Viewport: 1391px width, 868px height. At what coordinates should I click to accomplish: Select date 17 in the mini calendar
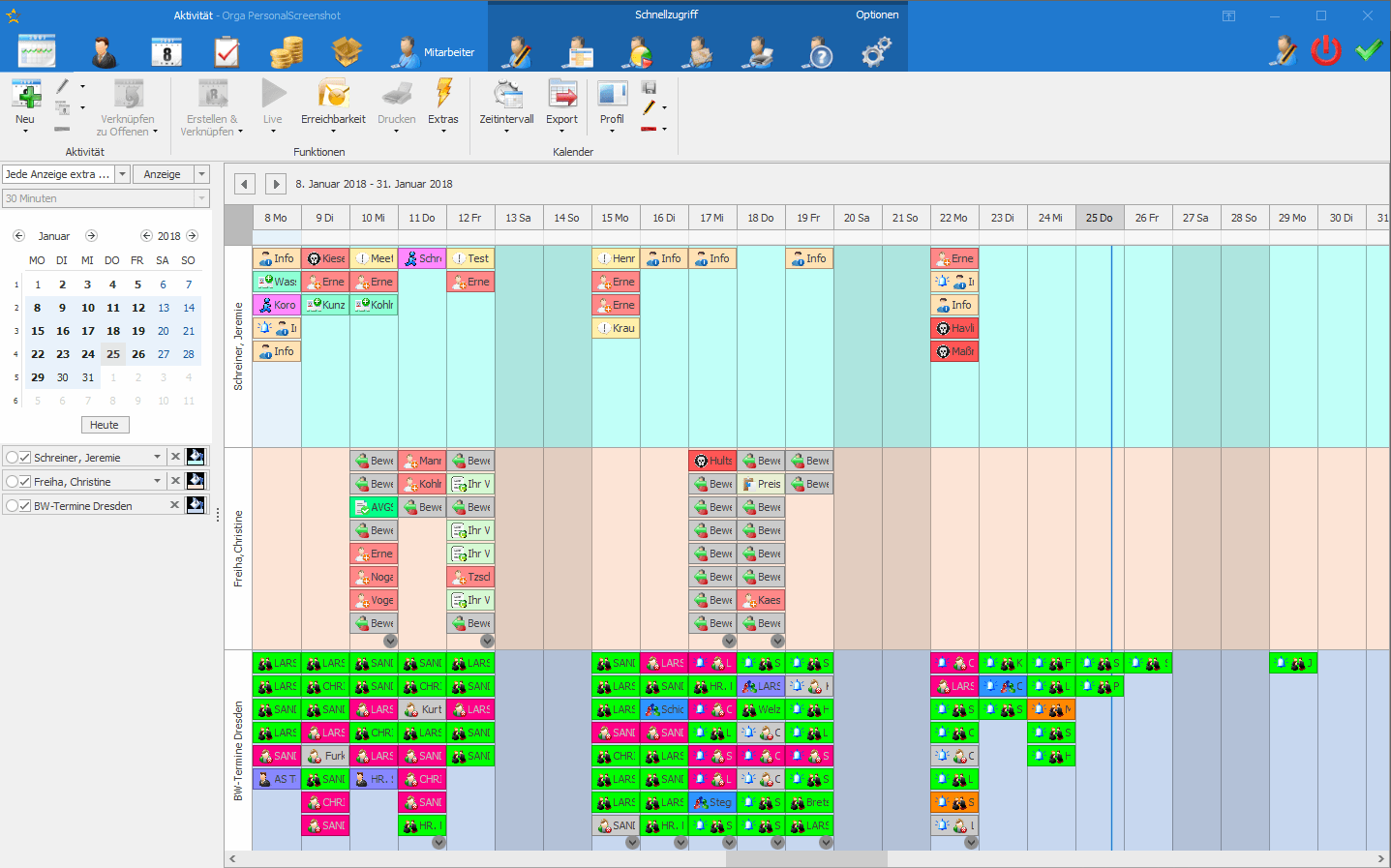pyautogui.click(x=88, y=331)
